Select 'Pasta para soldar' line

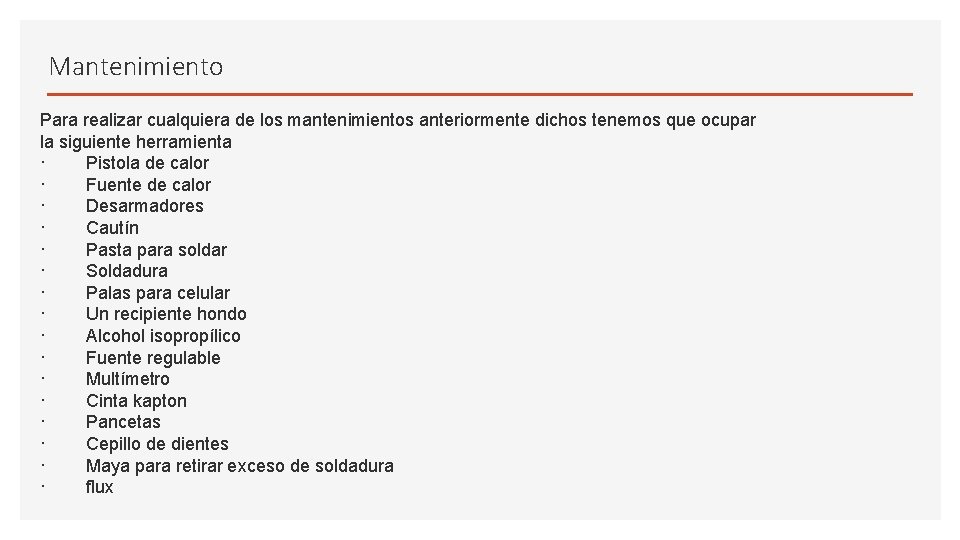coord(156,250)
